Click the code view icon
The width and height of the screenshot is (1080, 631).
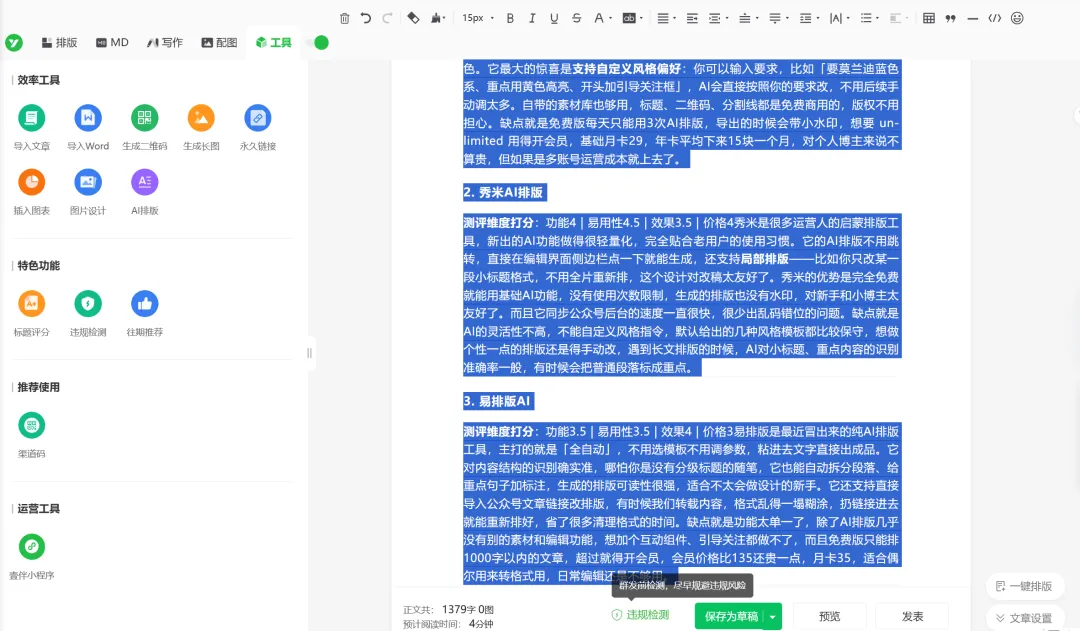tap(995, 19)
